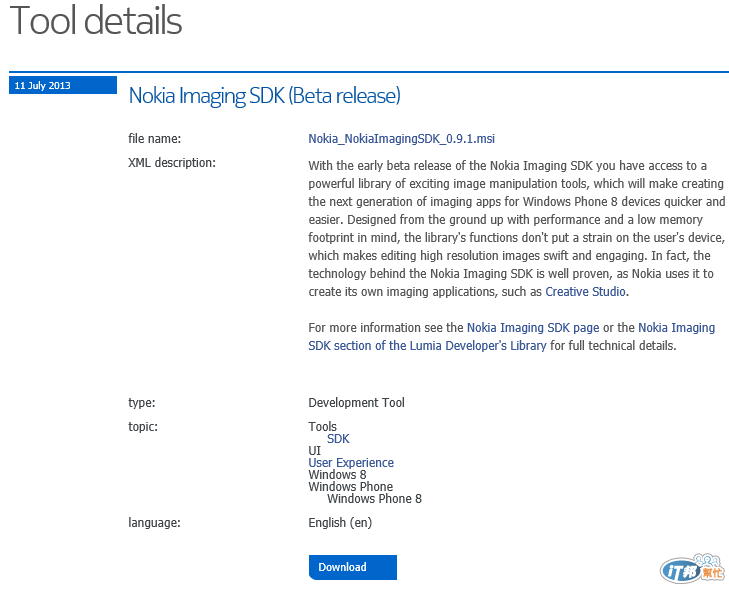Follow the Nokia Imaging SDK page link

pyautogui.click(x=533, y=328)
